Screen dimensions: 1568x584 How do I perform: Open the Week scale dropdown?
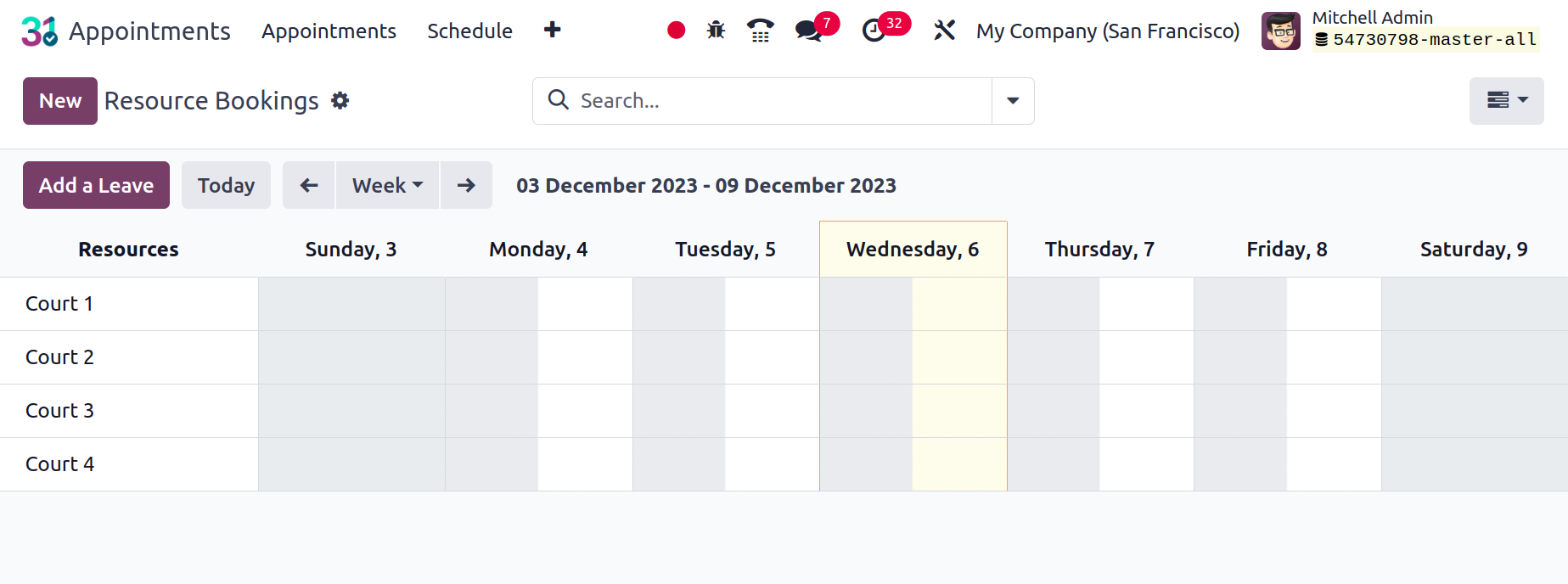click(x=387, y=185)
